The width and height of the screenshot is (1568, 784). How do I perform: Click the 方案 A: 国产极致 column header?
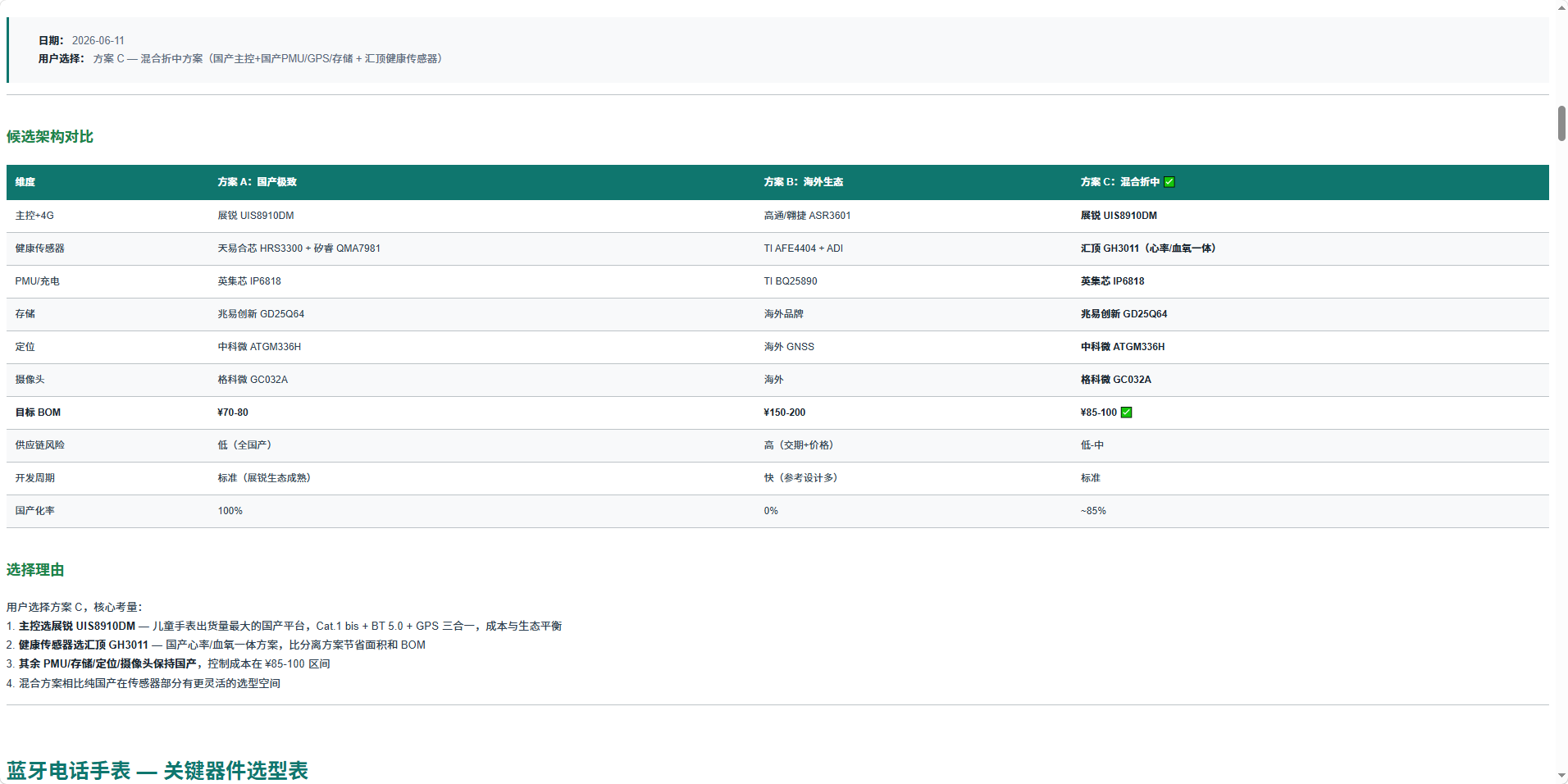tap(258, 182)
